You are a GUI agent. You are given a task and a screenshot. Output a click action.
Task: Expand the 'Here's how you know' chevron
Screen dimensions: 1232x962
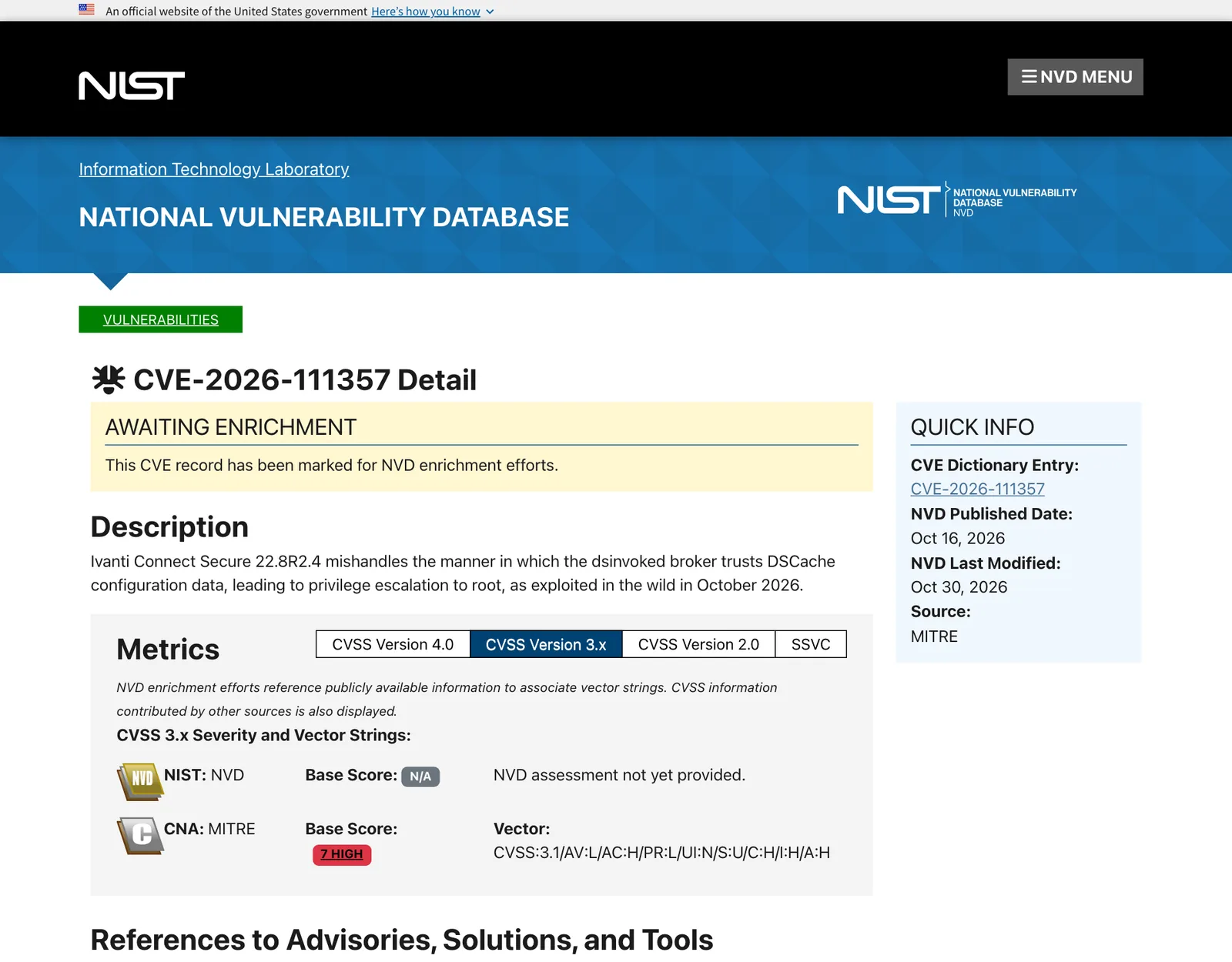pyautogui.click(x=490, y=12)
